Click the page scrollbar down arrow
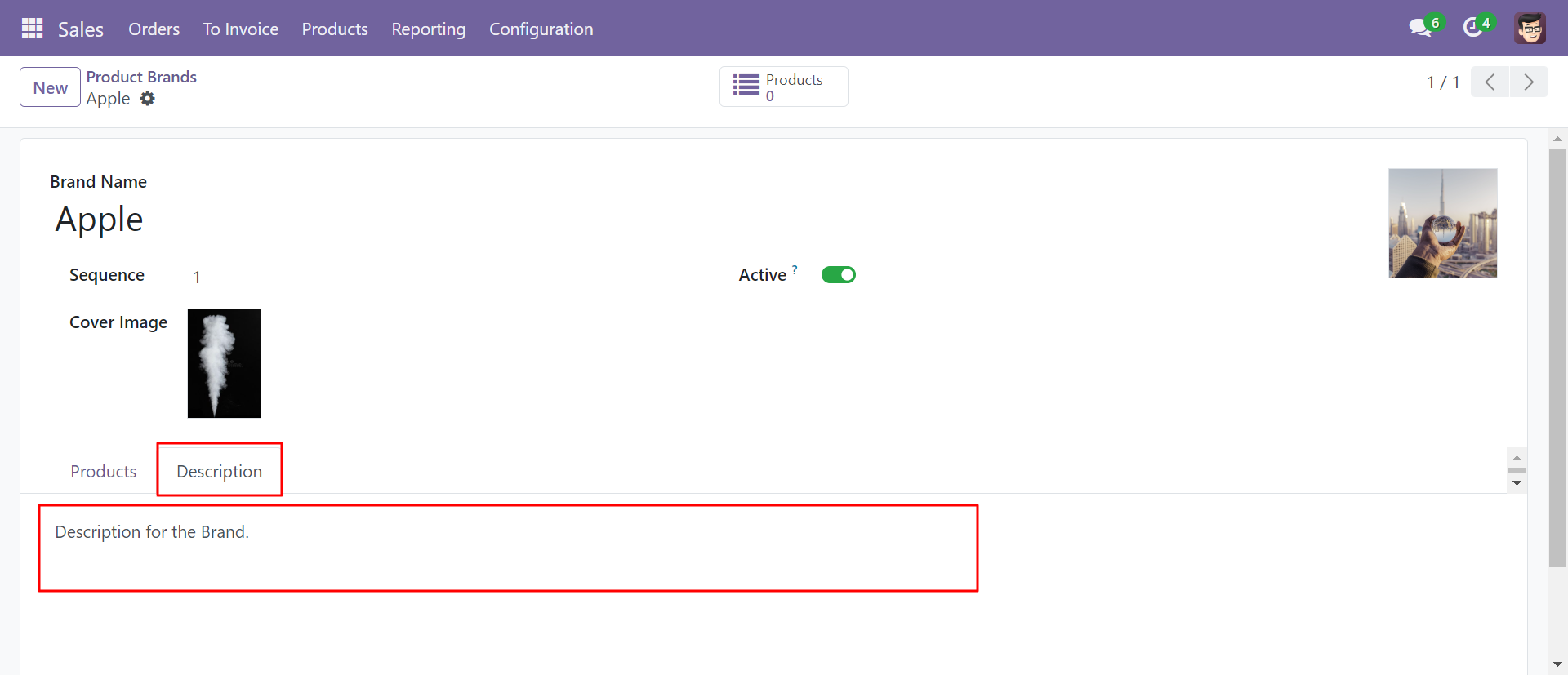 pos(1557,664)
